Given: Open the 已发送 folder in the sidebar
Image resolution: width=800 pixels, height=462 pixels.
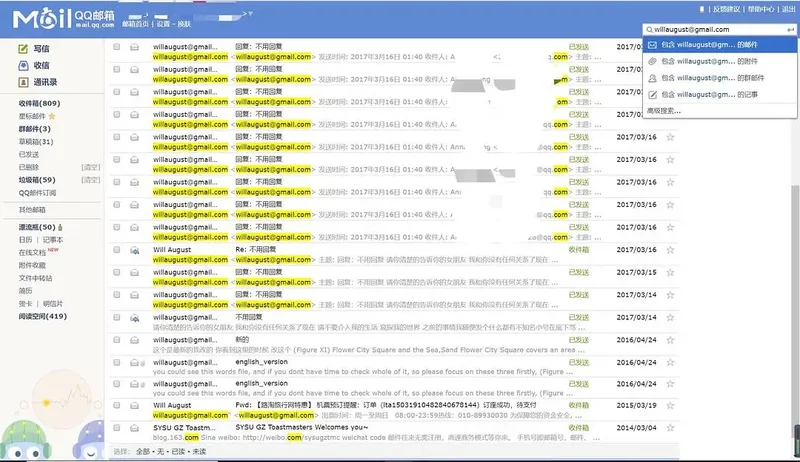Looking at the screenshot, I should (x=29, y=155).
